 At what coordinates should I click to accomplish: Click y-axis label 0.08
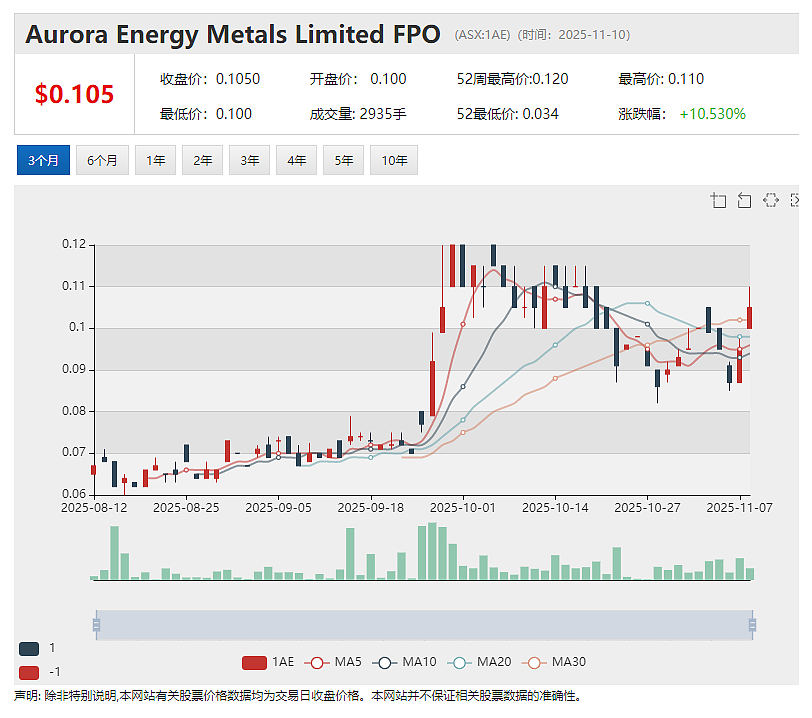[74, 411]
